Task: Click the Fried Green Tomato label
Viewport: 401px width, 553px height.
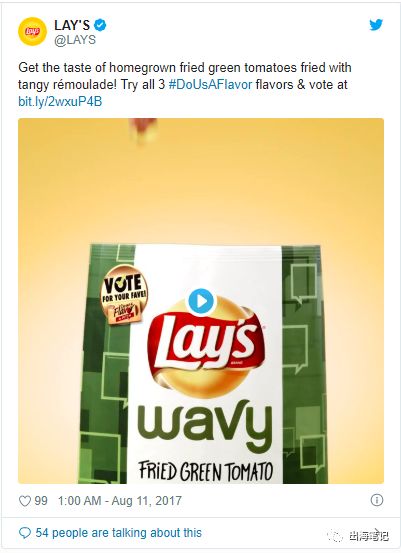Action: [206, 471]
